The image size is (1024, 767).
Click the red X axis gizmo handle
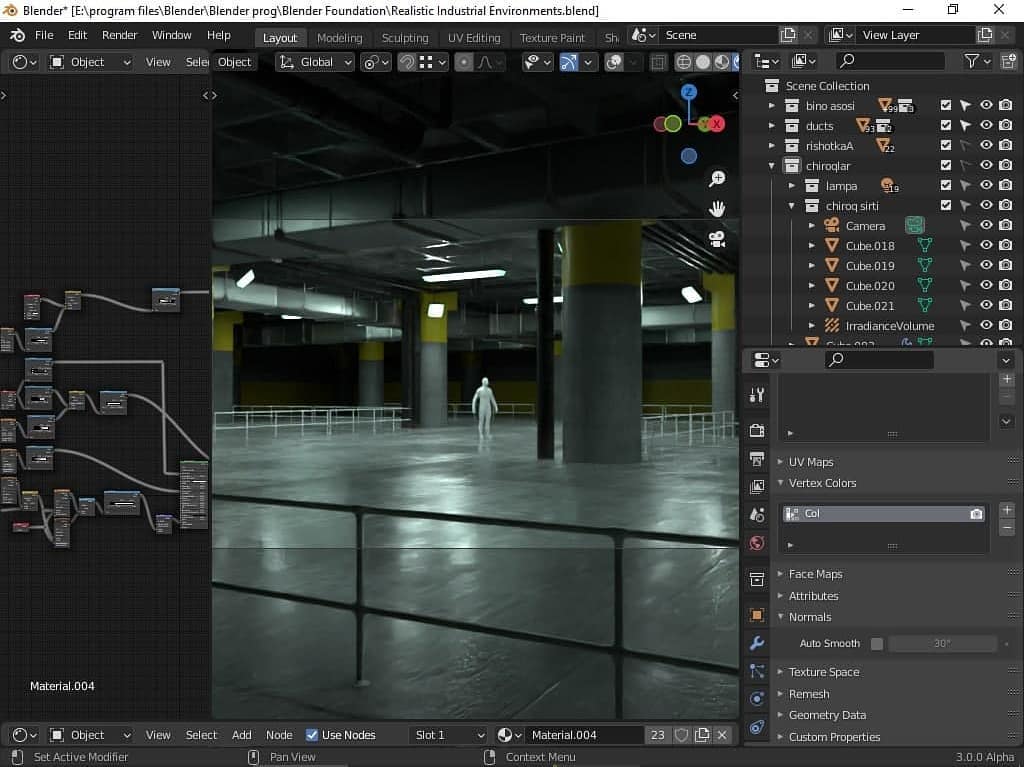coord(716,123)
